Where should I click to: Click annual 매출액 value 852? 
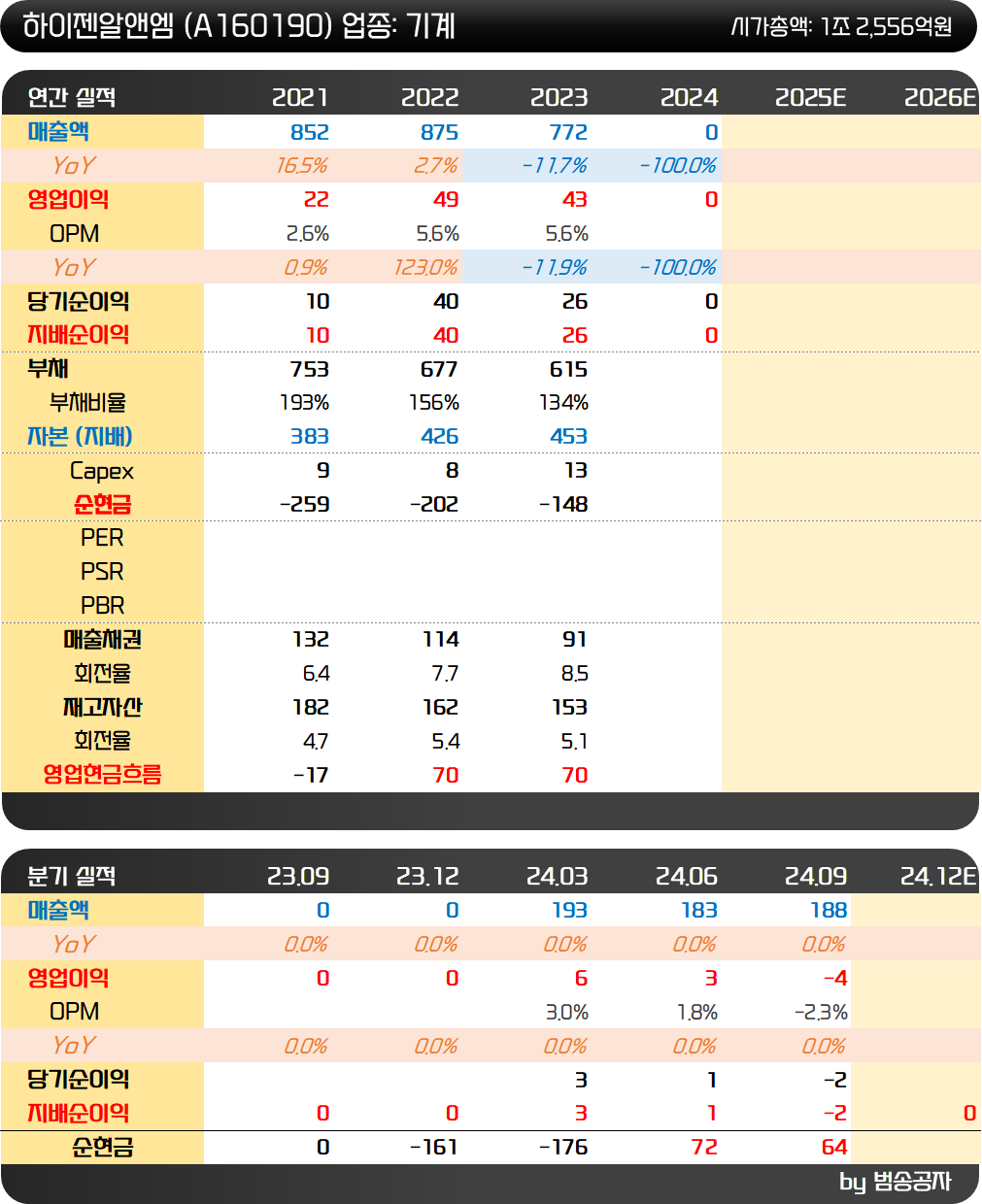[x=310, y=132]
